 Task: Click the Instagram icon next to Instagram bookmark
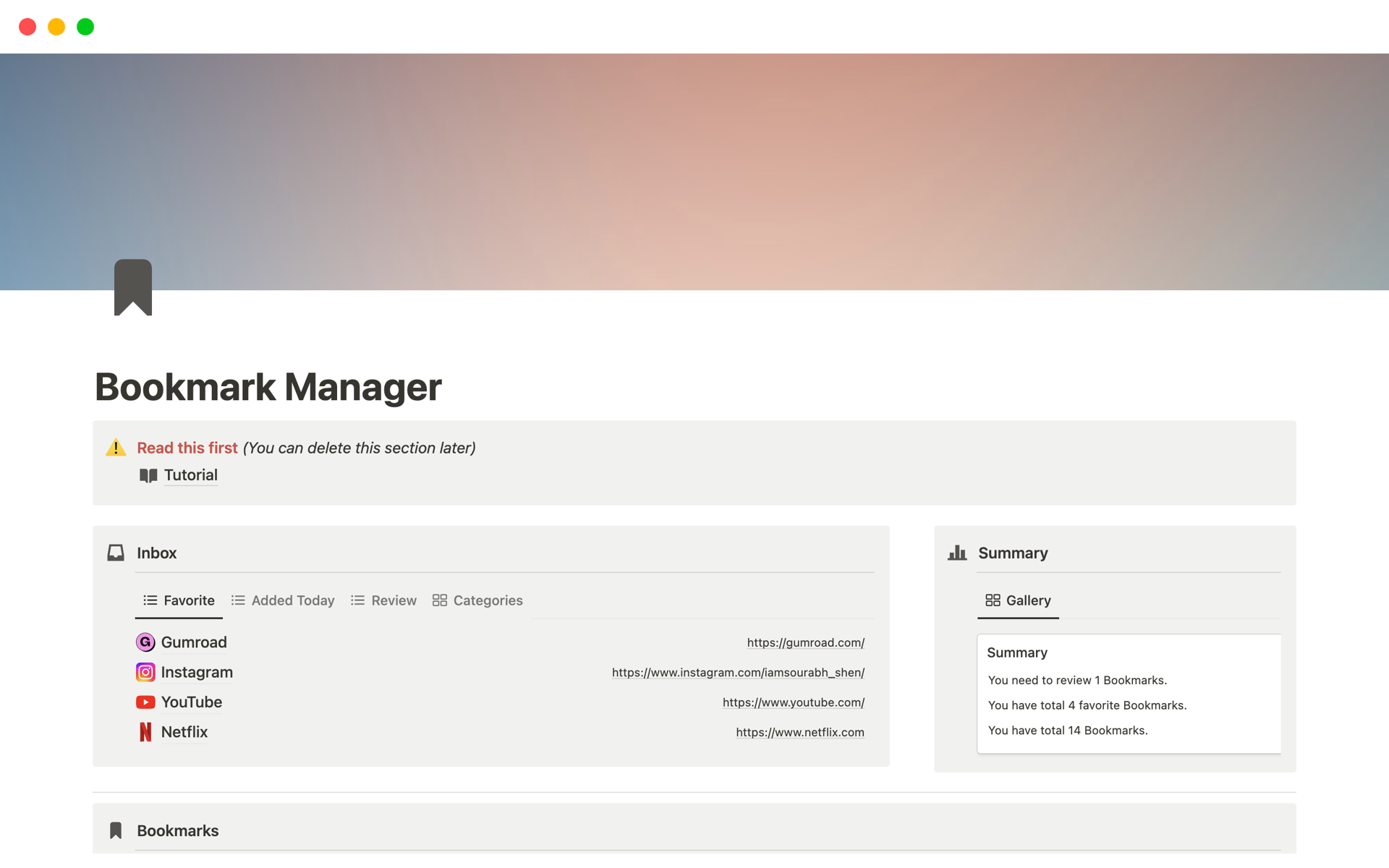tap(145, 672)
